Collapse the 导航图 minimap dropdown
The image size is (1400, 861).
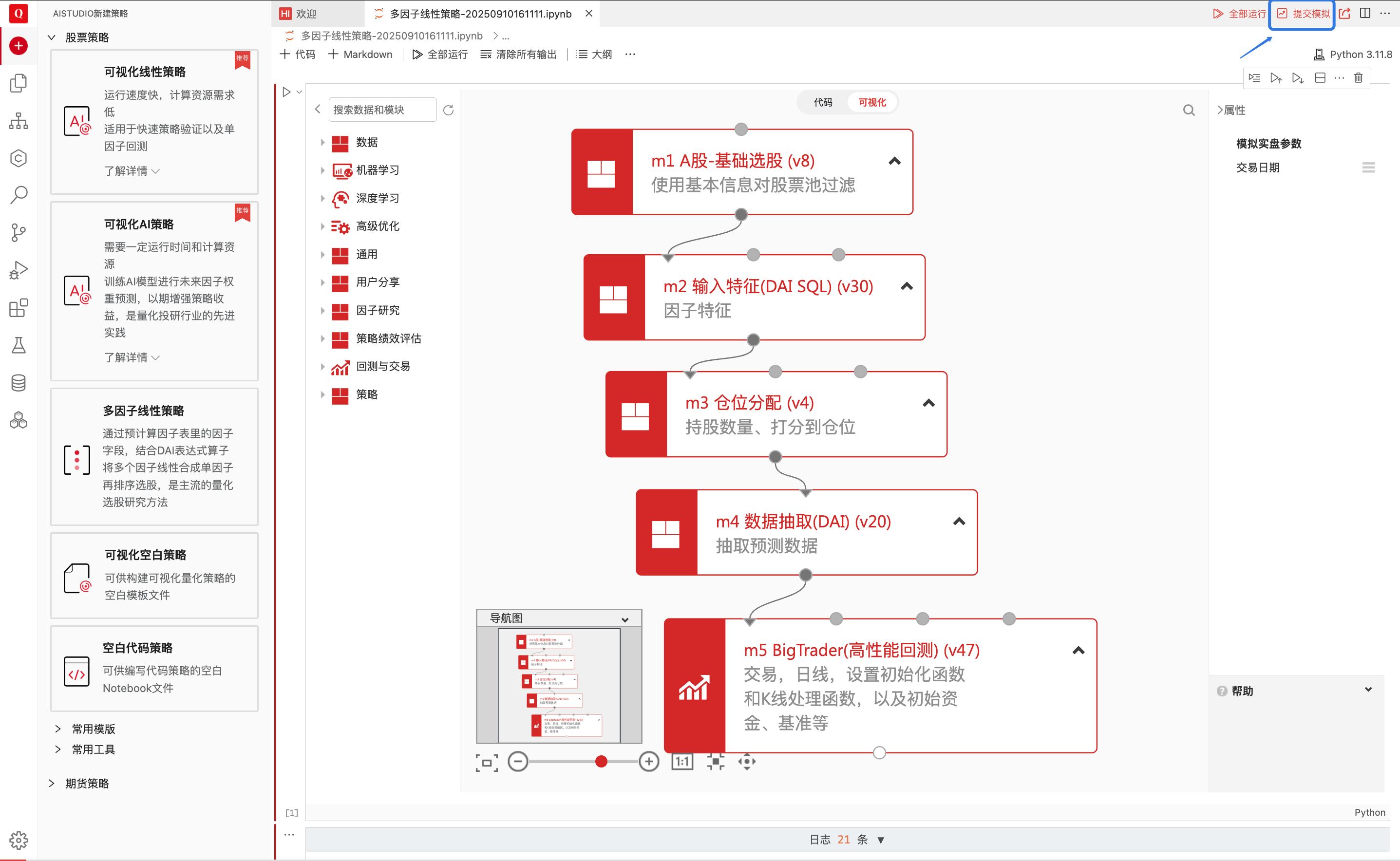625,619
